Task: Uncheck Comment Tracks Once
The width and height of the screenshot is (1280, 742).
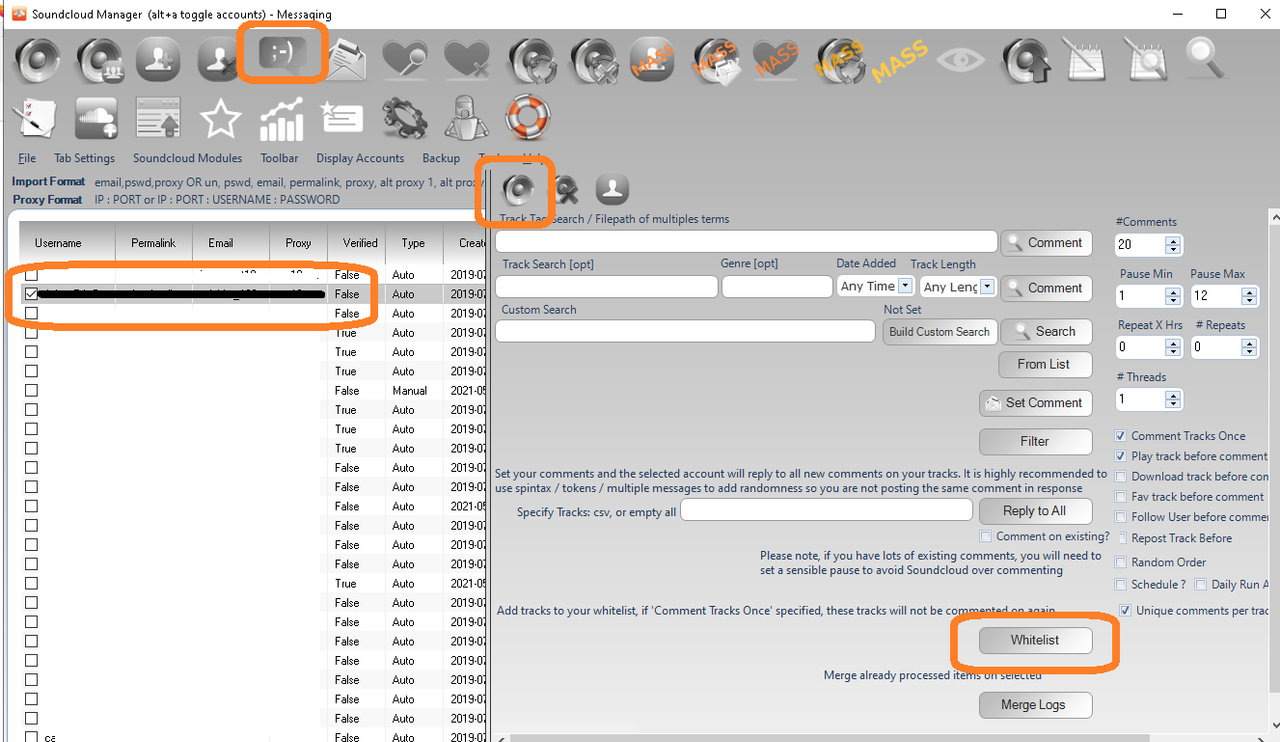Action: (1122, 436)
